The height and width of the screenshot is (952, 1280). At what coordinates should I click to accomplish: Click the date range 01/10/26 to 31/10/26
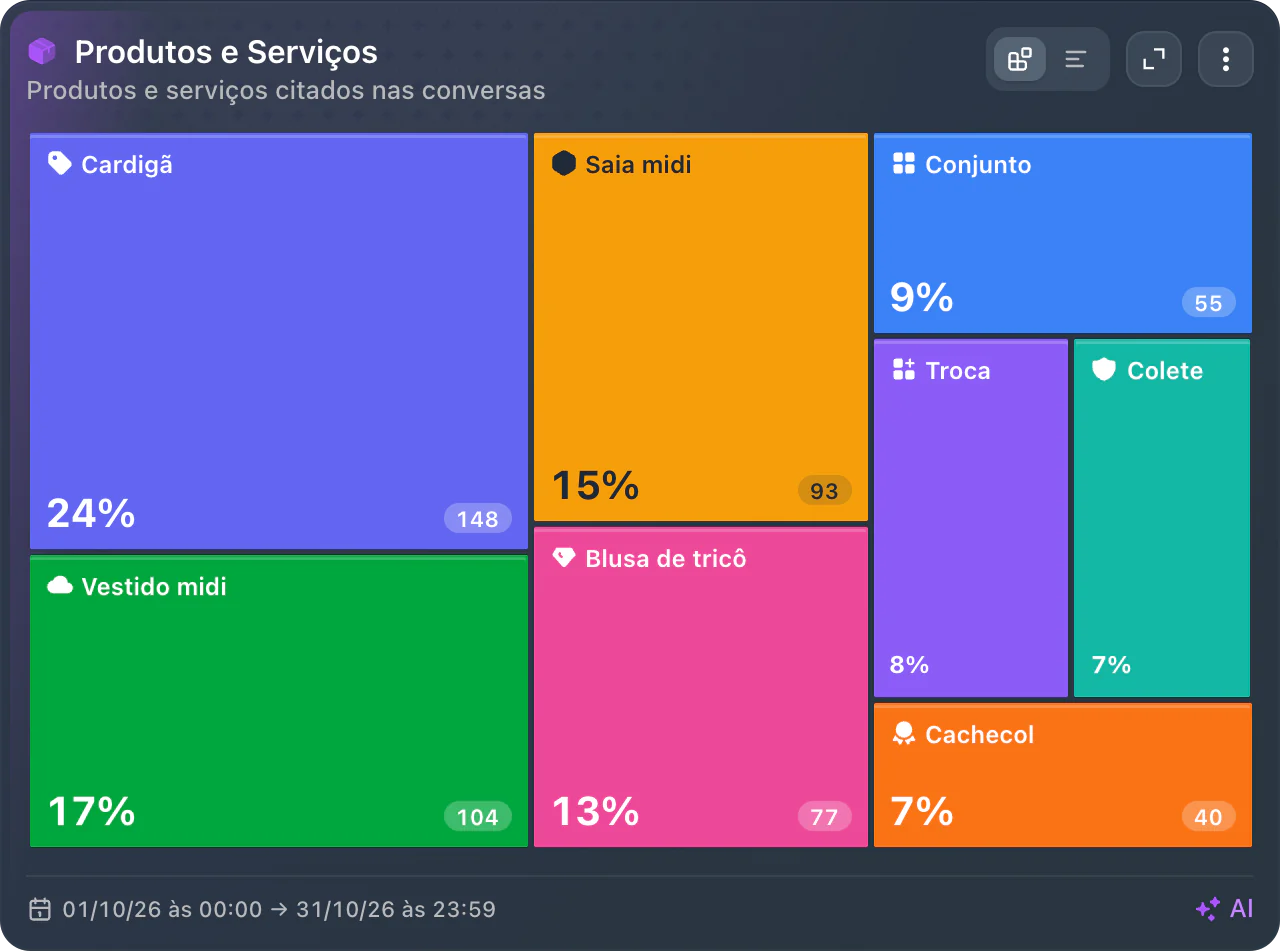[279, 909]
